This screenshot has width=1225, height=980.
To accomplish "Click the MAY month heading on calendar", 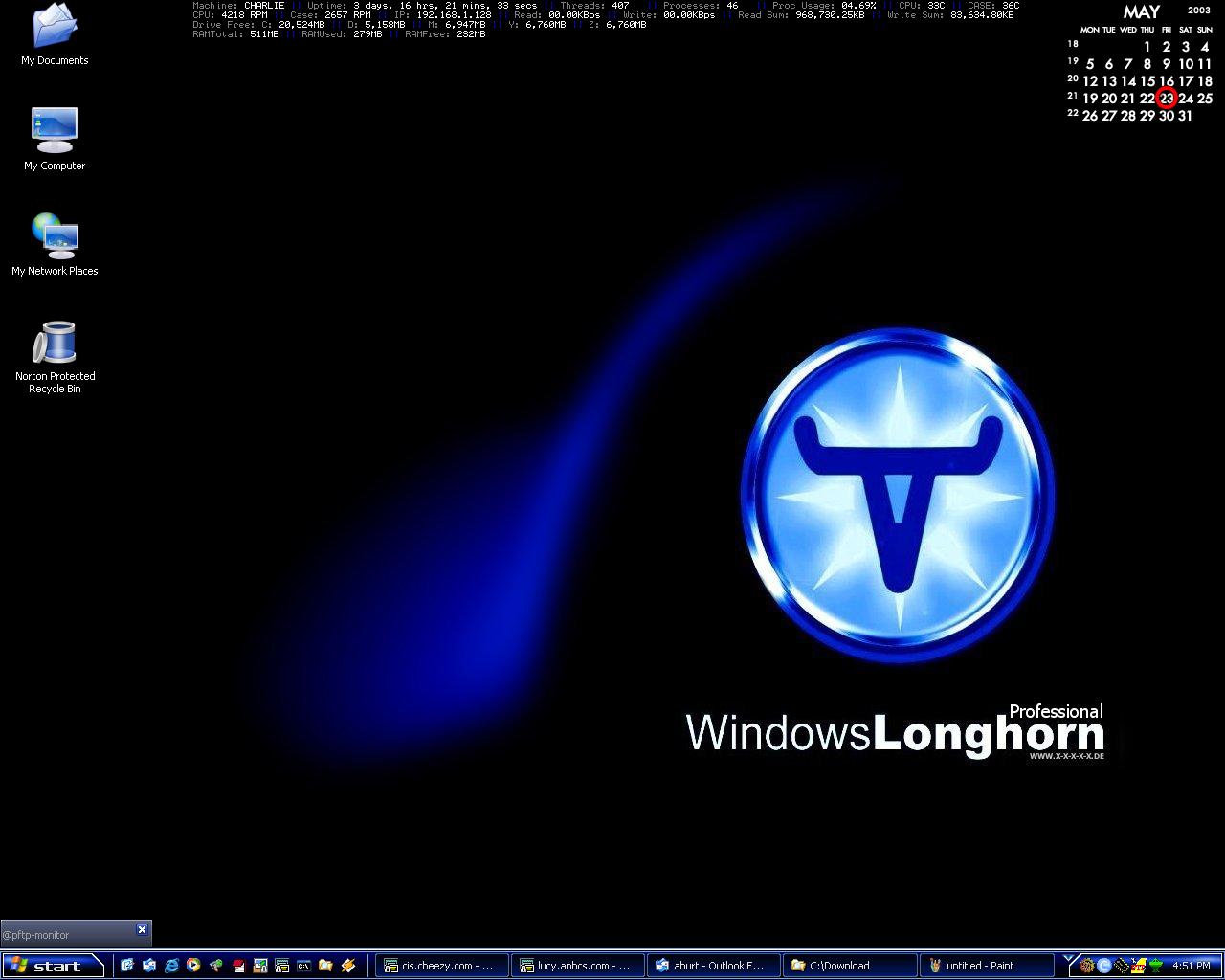I will 1141,12.
